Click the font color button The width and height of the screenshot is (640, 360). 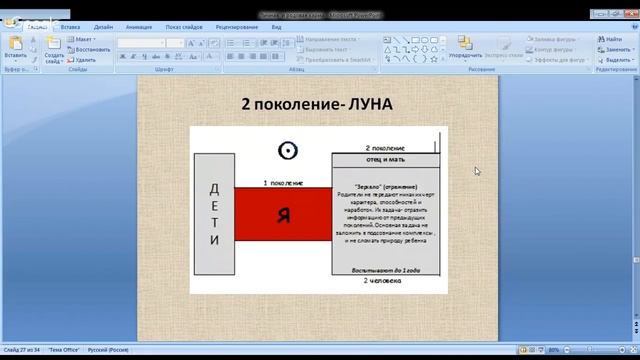[x=210, y=57]
